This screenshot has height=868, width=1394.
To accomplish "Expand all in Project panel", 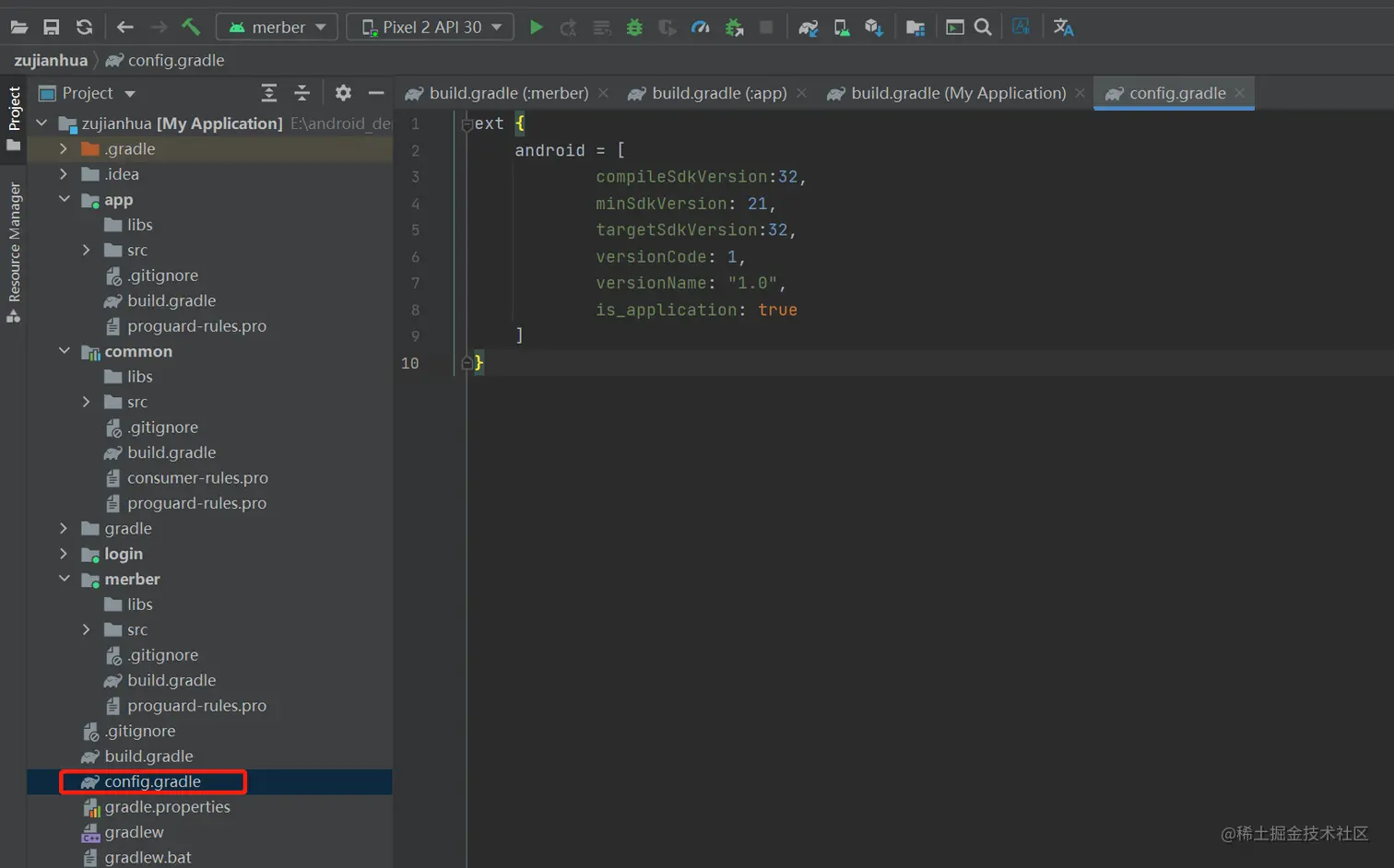I will tap(269, 93).
